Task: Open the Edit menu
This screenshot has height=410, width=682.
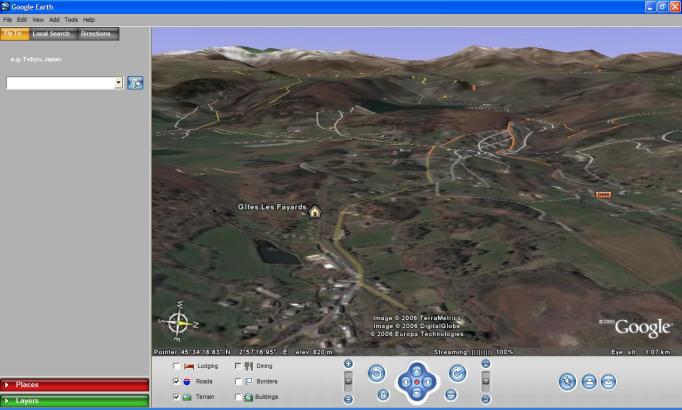Action: pyautogui.click(x=22, y=20)
